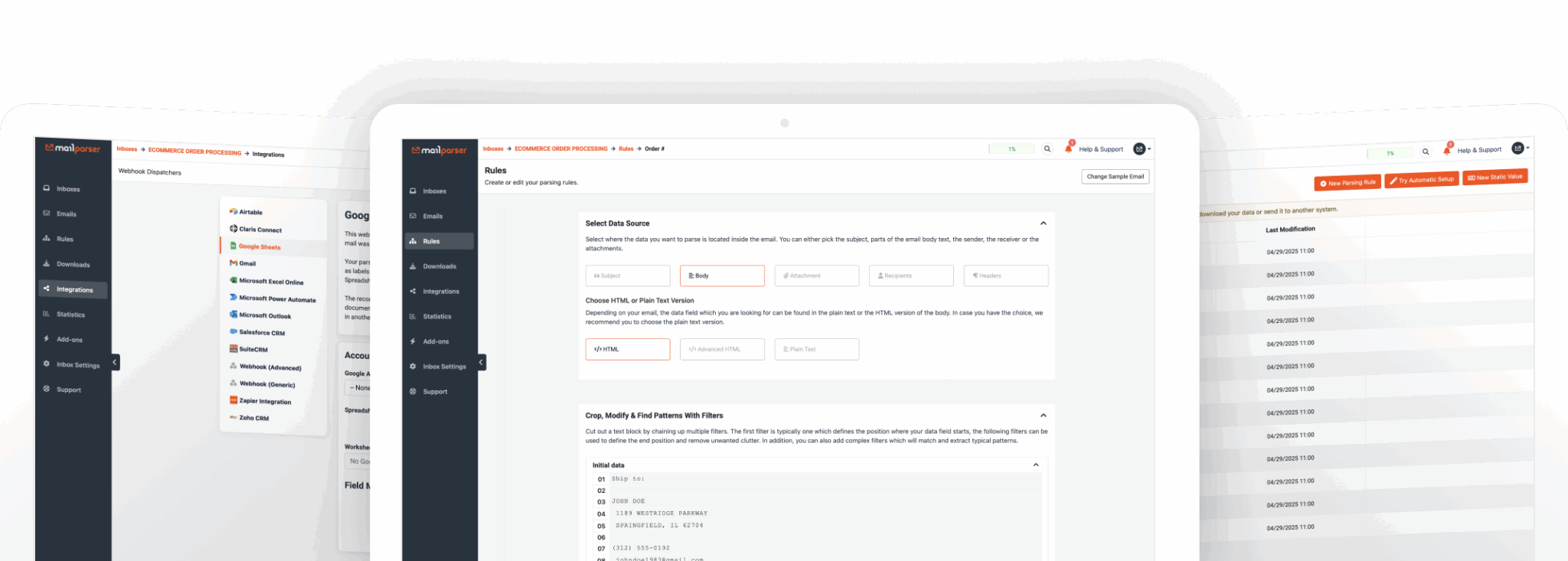Collapse the center window sidebar with arrow
Viewport: 1568px width, 561px height.
pyautogui.click(x=482, y=362)
